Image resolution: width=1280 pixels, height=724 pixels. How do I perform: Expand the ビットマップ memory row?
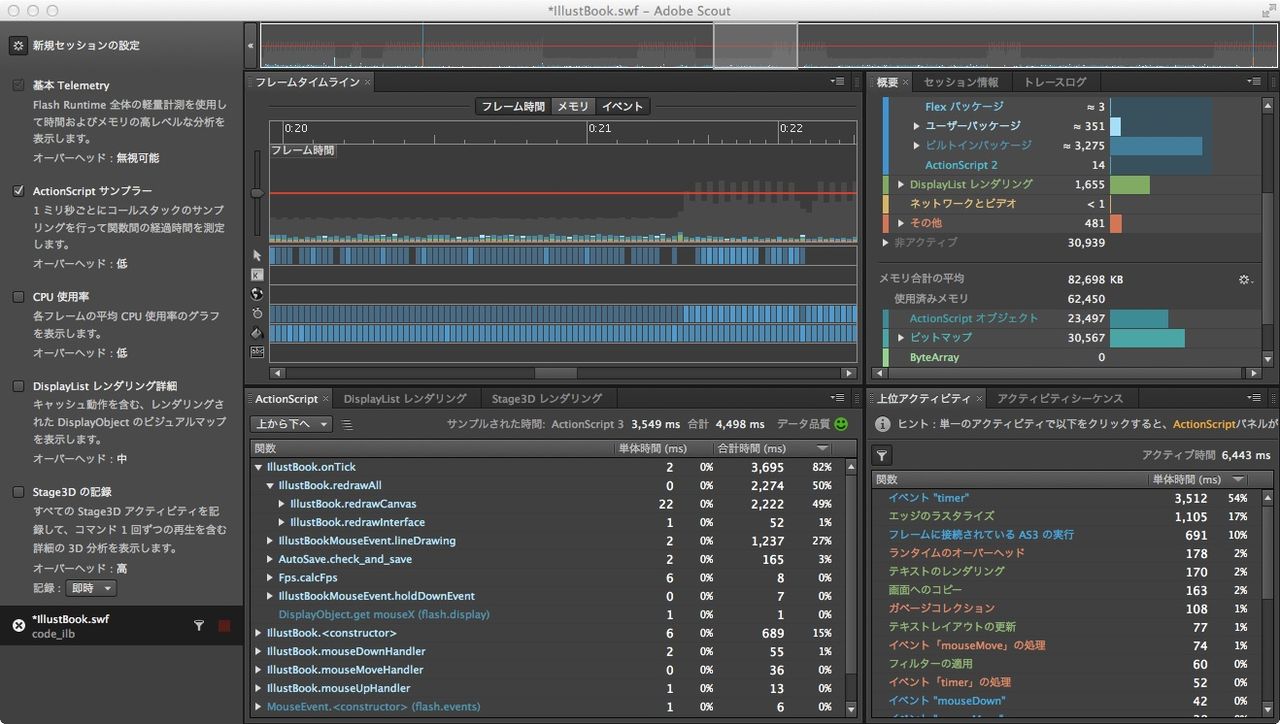tap(901, 338)
